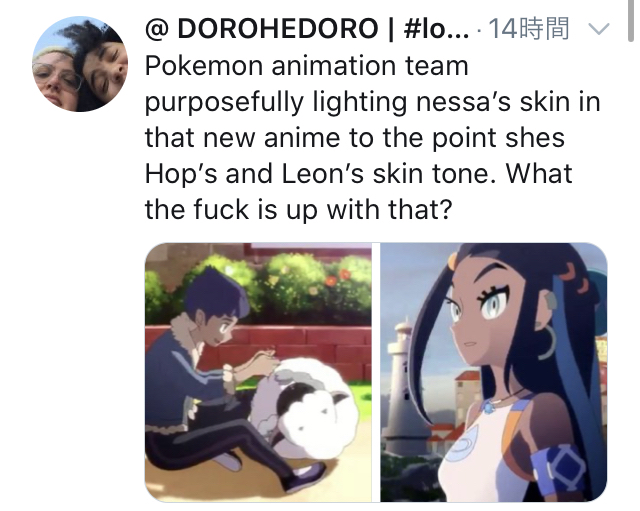View the right image of Nessa
This screenshot has width=640, height=511.
pos(494,372)
